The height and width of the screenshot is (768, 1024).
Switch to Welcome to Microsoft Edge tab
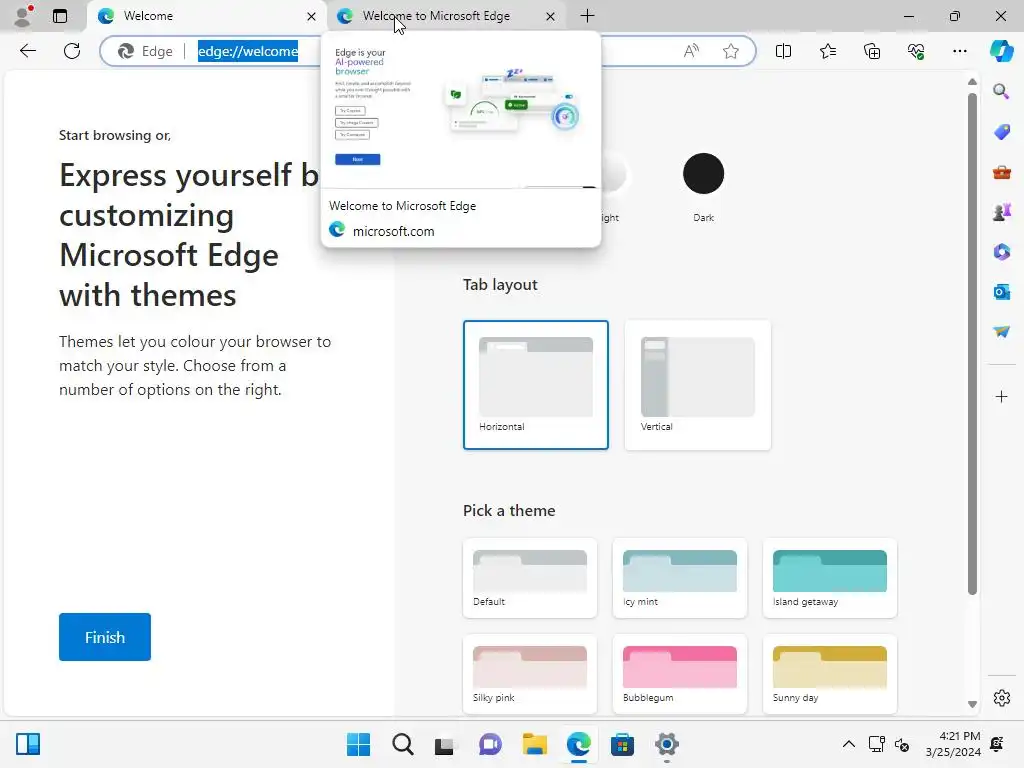(x=446, y=16)
